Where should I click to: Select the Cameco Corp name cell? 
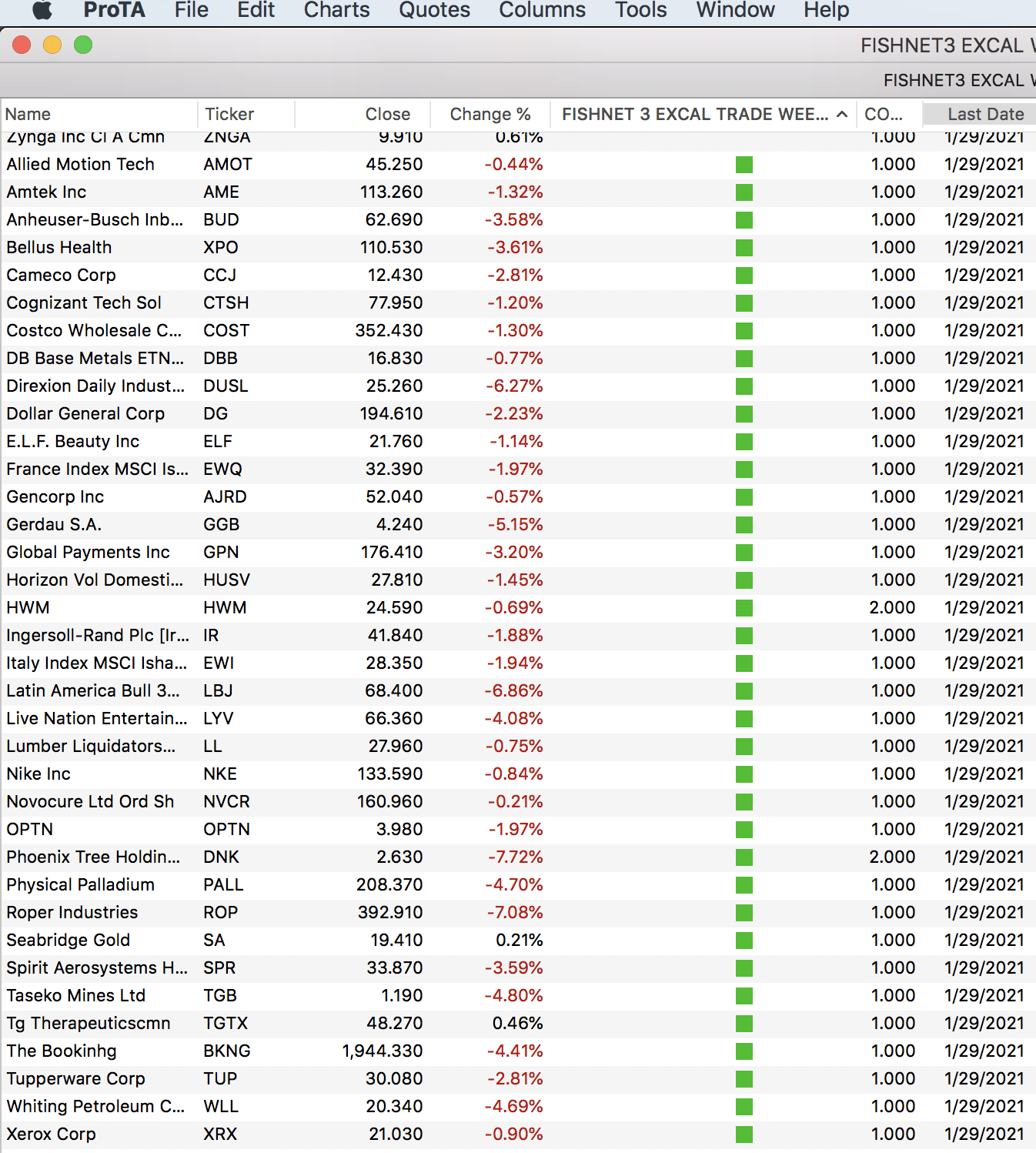61,276
